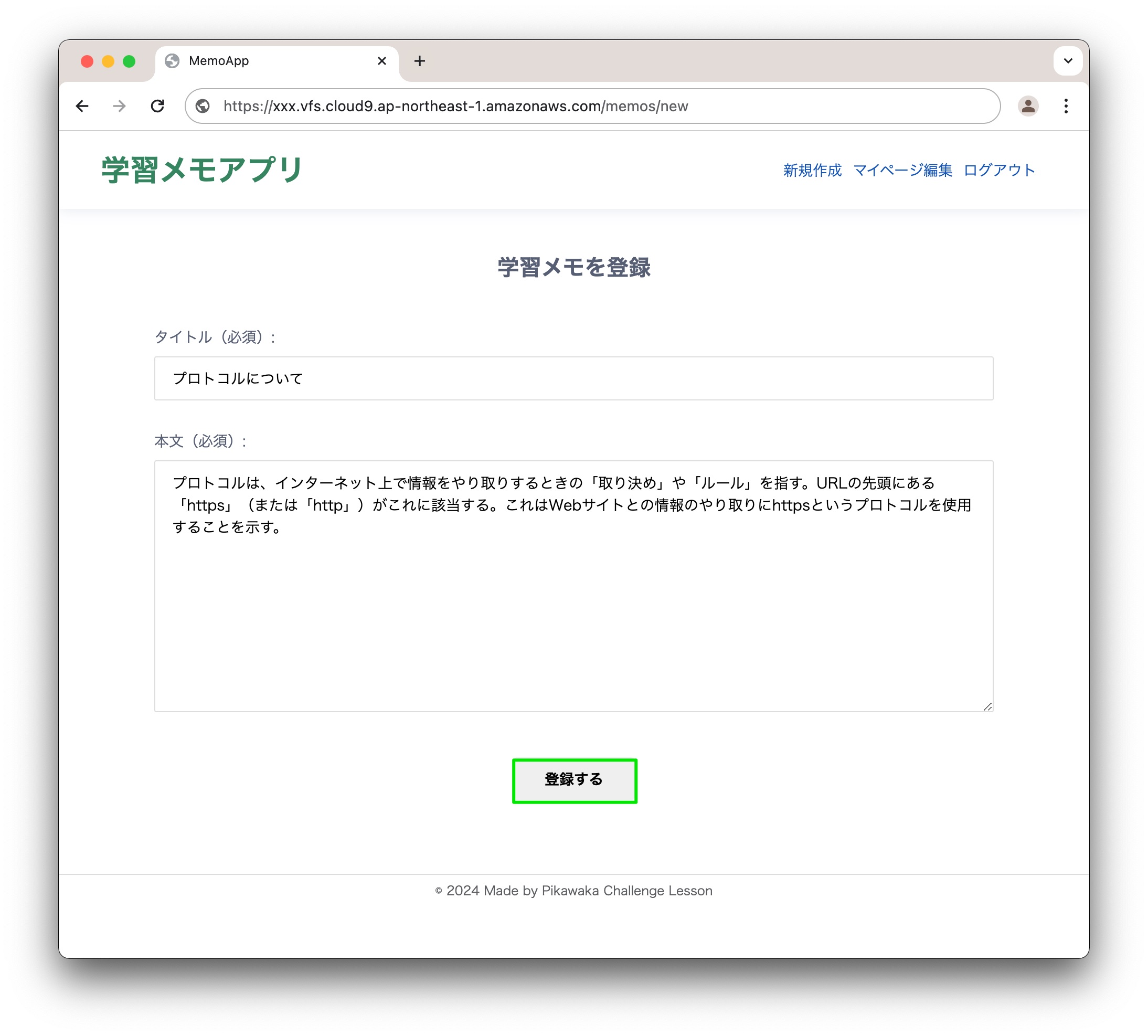Click the ログアウト link

999,170
